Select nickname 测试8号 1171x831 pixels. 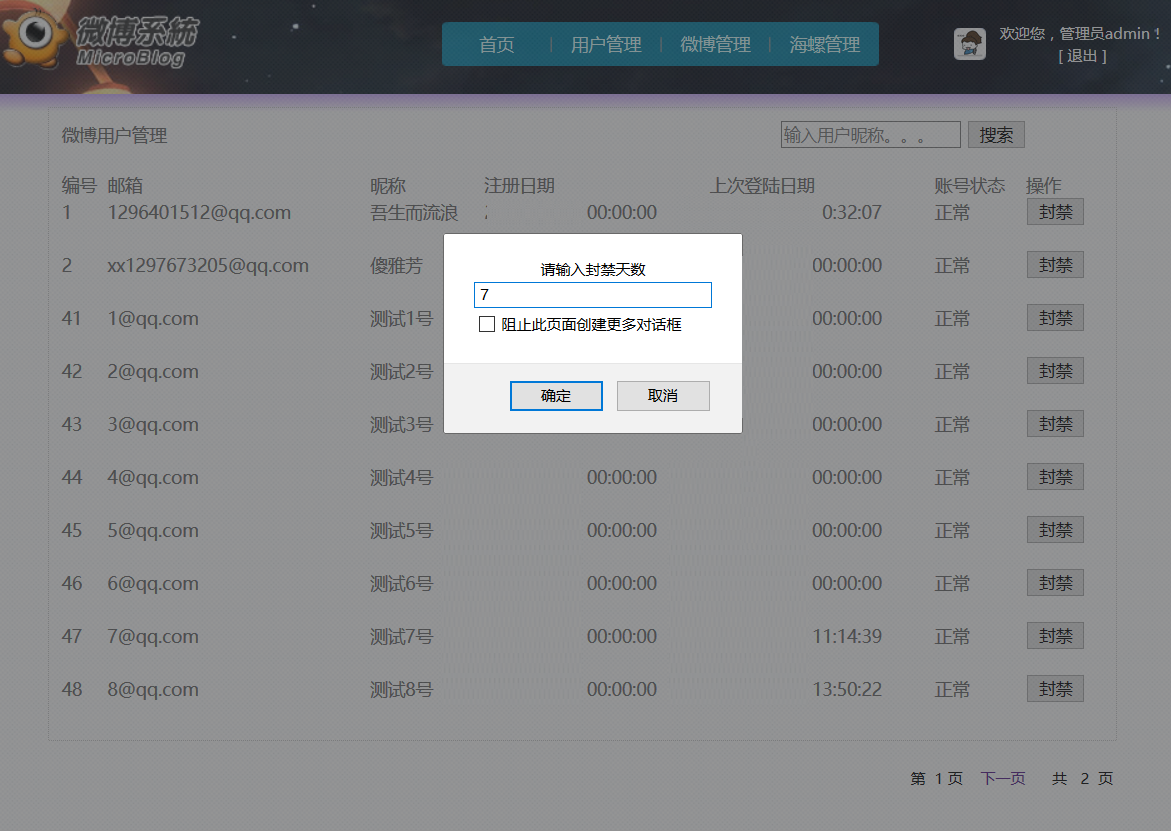click(x=402, y=690)
